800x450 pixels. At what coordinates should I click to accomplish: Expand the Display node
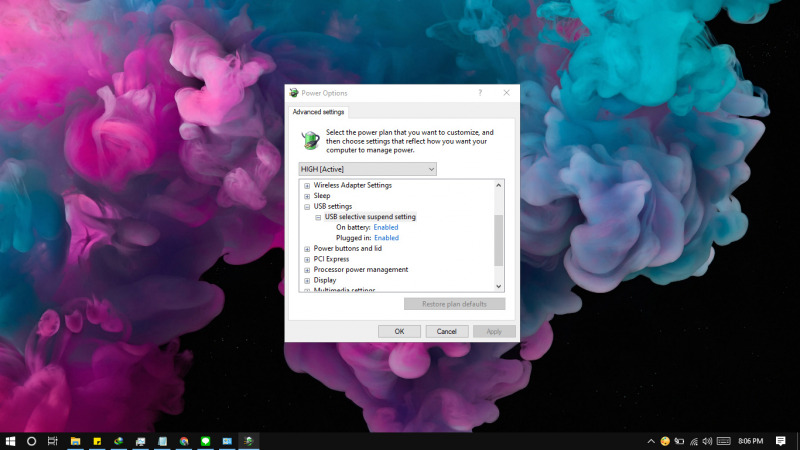(x=307, y=281)
